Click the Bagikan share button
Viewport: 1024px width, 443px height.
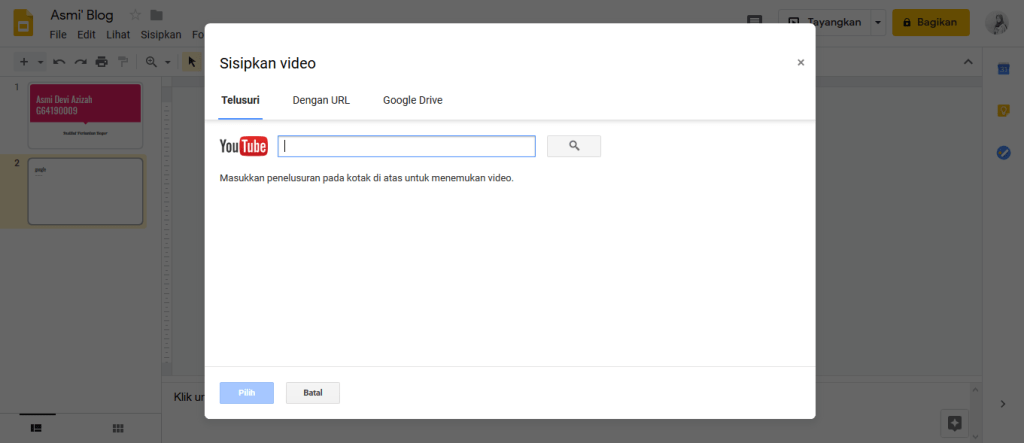click(x=930, y=22)
